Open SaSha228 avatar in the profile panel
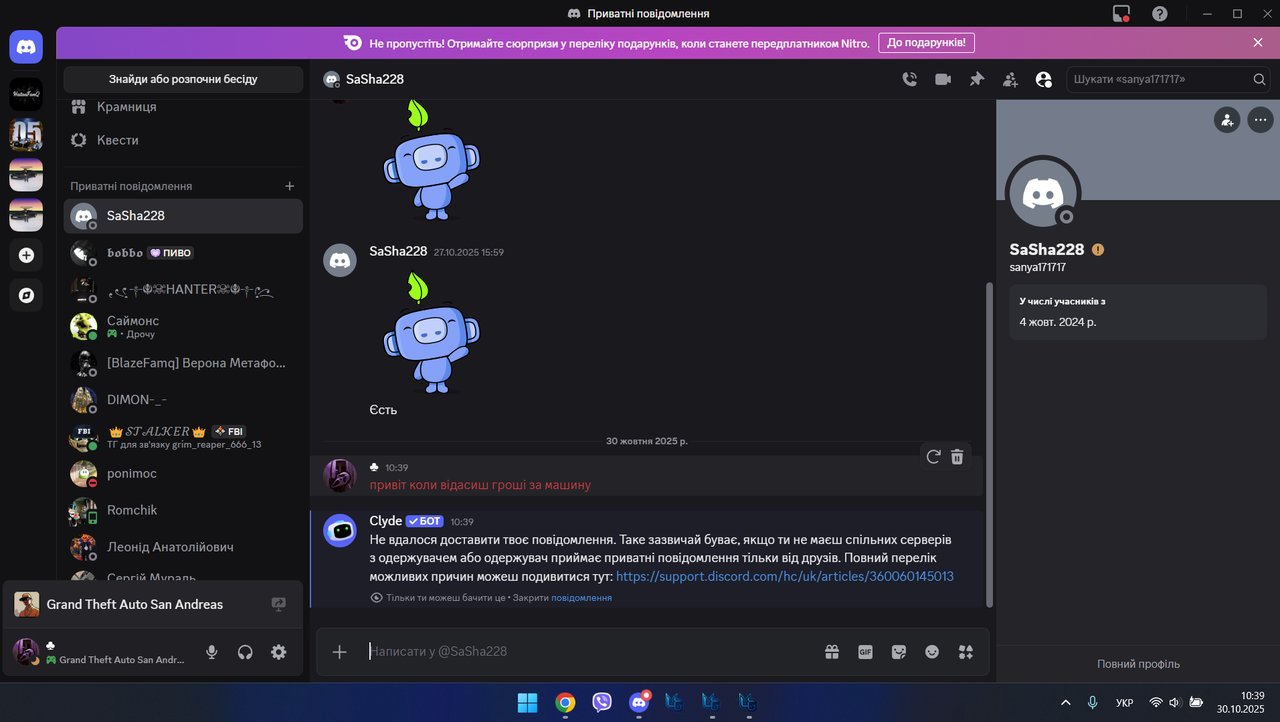Screen dimensions: 1280x722 tap(1042, 192)
